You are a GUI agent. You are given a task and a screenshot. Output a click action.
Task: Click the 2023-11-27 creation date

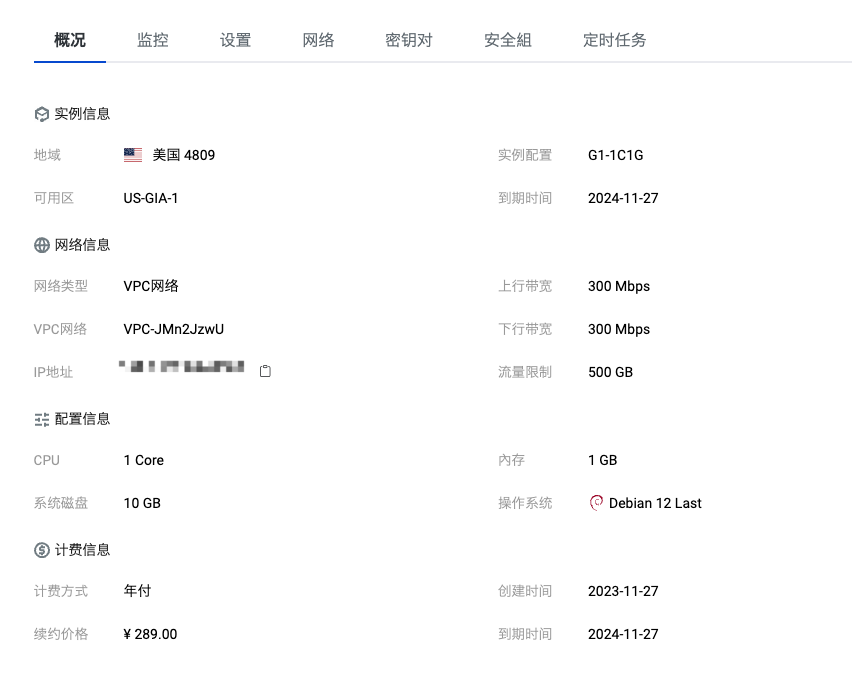(623, 591)
